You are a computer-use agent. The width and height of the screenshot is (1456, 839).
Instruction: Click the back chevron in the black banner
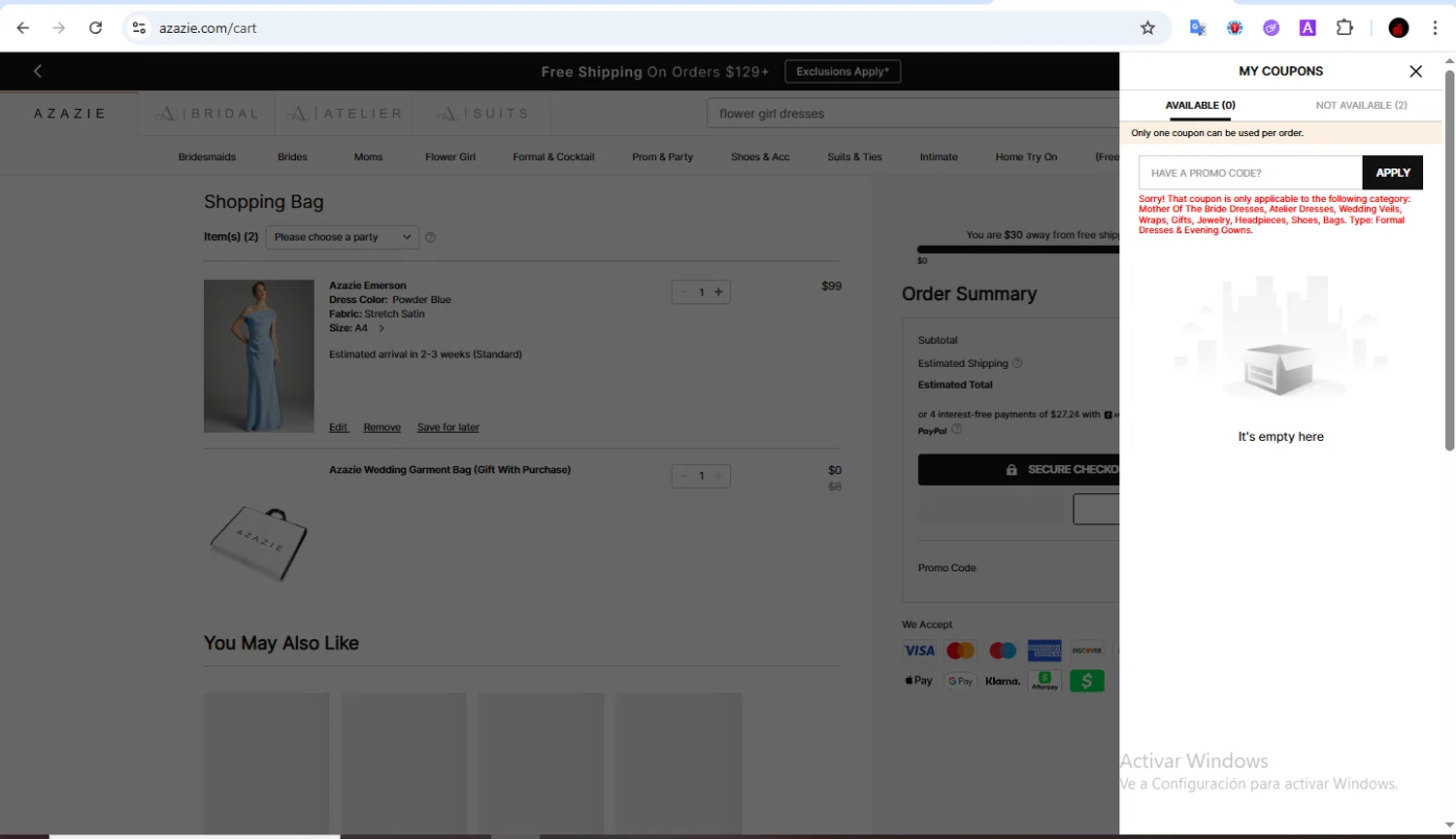[38, 71]
